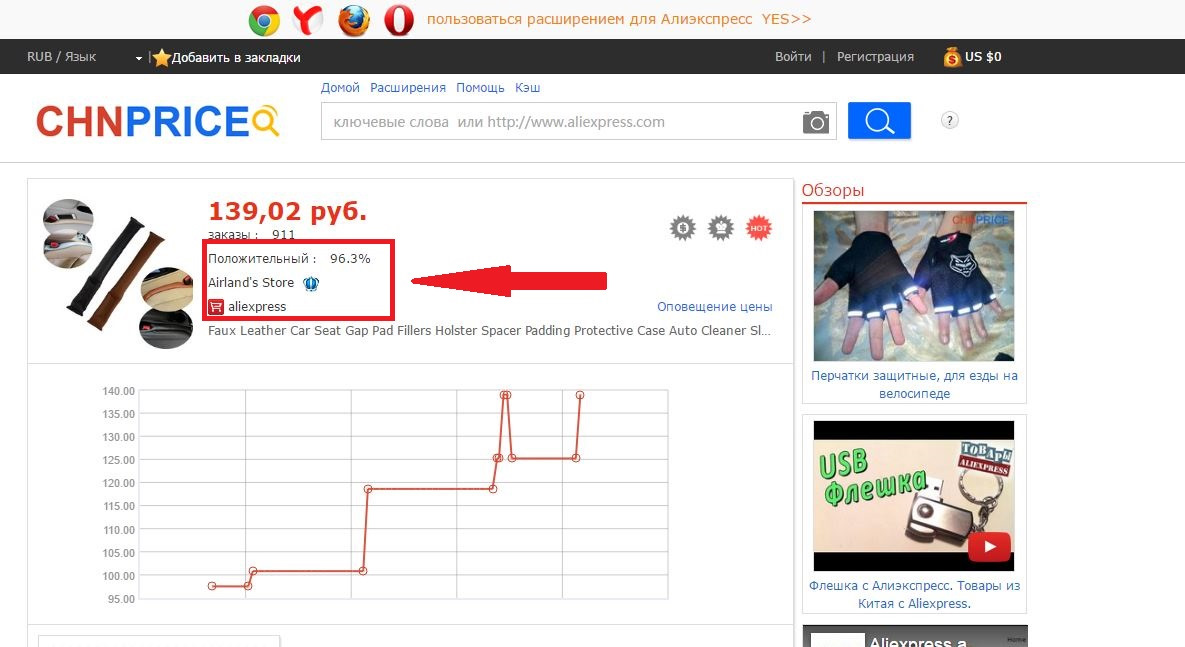Screen dimensions: 1185x647
Task: Click the car seat gap pad thumbnail
Action: (117, 274)
